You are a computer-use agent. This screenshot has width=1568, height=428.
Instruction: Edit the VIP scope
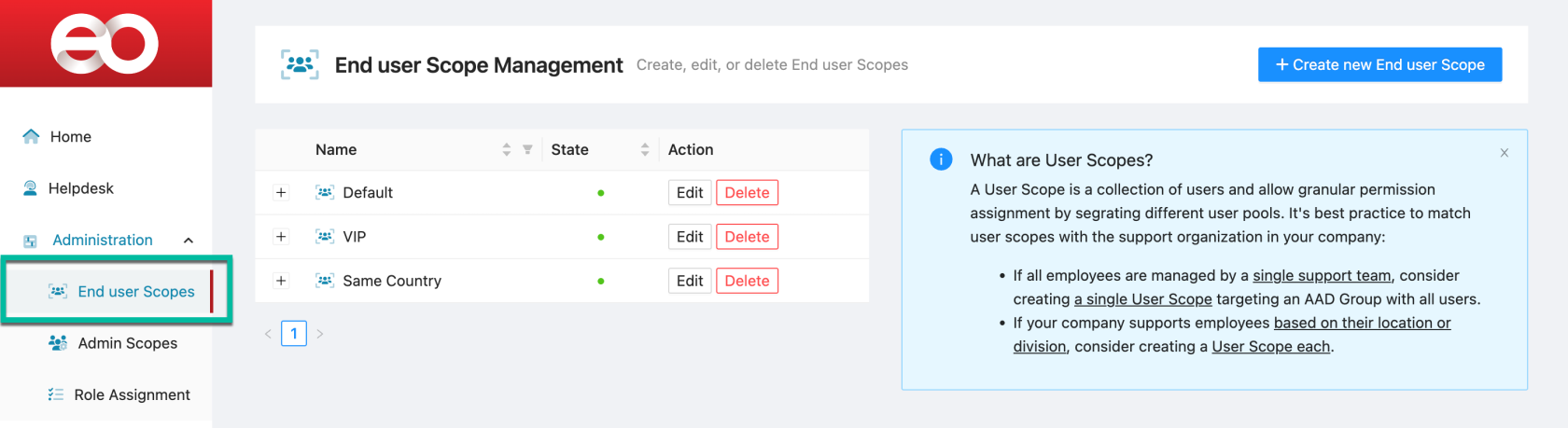click(x=690, y=237)
